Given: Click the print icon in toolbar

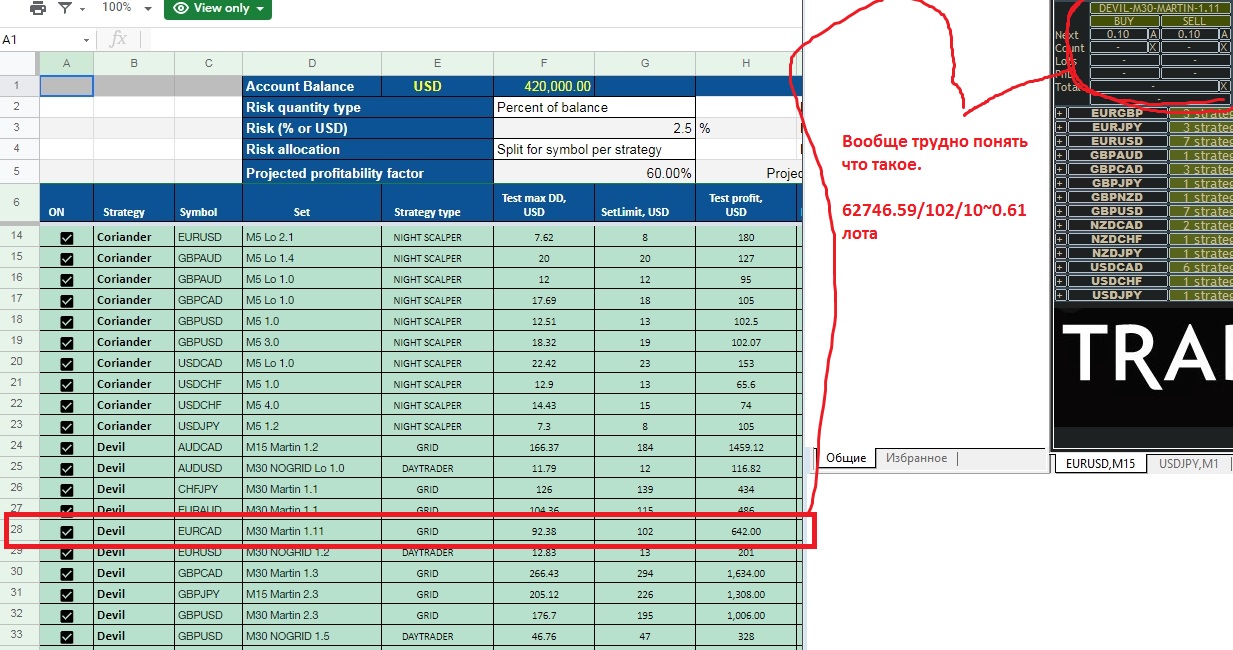Looking at the screenshot, I should 38,8.
